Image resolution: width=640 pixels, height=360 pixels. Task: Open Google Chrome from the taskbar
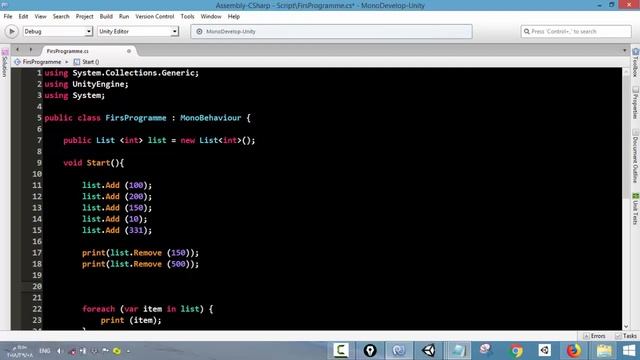pos(516,350)
